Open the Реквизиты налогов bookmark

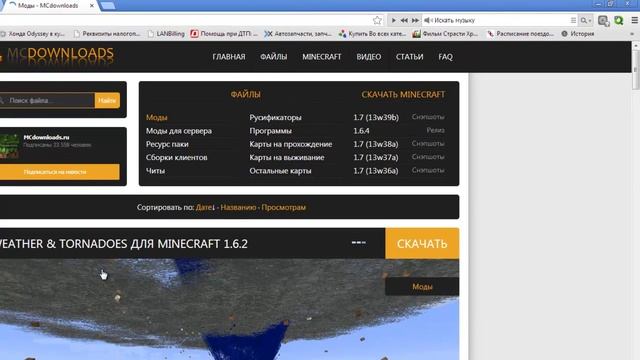point(107,34)
